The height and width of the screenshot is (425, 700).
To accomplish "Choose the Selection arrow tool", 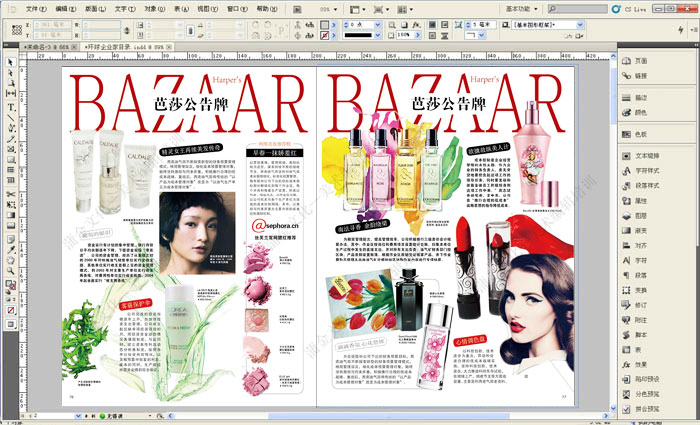I will [11, 63].
